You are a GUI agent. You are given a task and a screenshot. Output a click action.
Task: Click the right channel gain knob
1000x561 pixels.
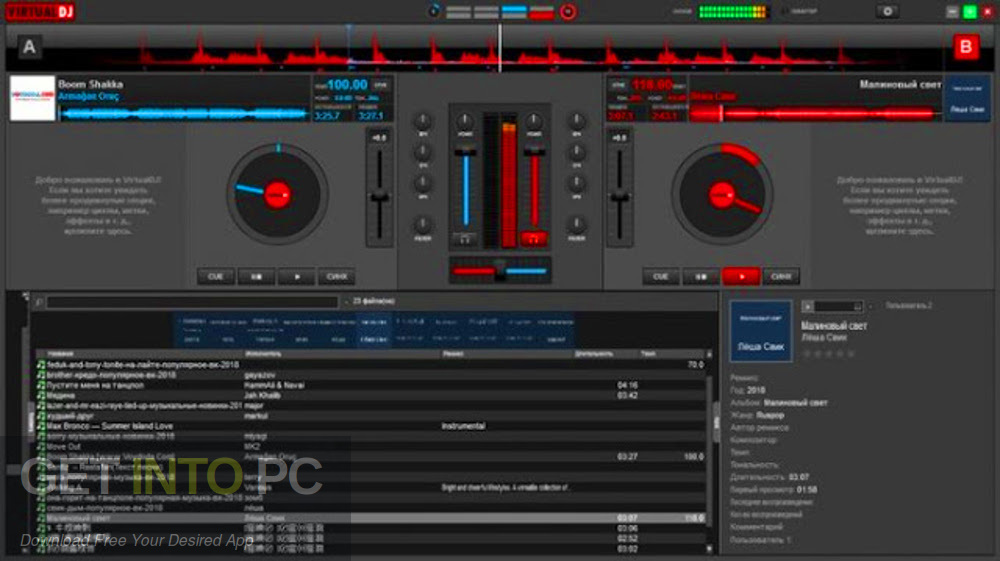[x=534, y=120]
